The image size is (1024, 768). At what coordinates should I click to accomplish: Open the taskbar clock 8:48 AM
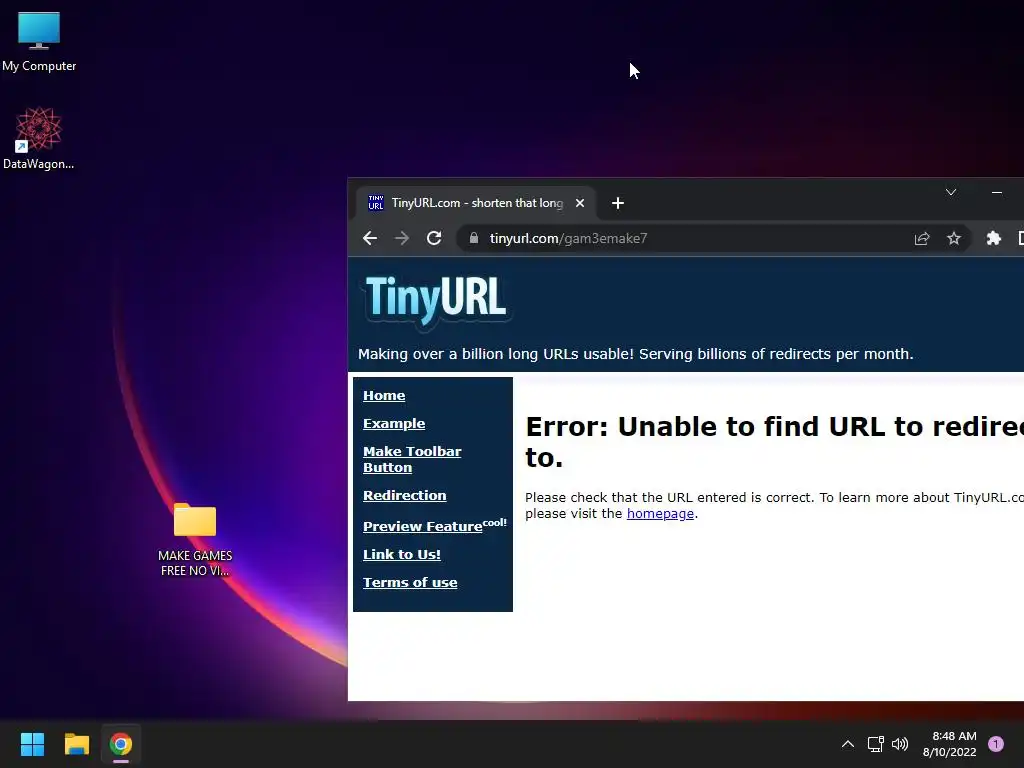[950, 744]
